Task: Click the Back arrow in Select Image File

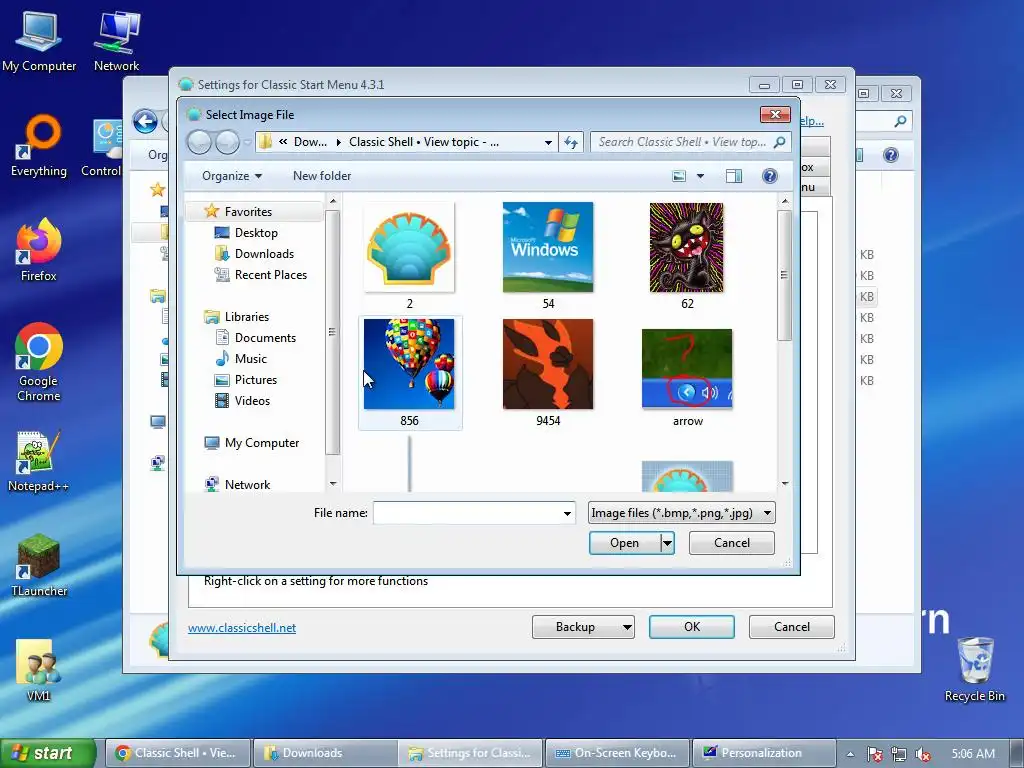Action: pyautogui.click(x=199, y=142)
